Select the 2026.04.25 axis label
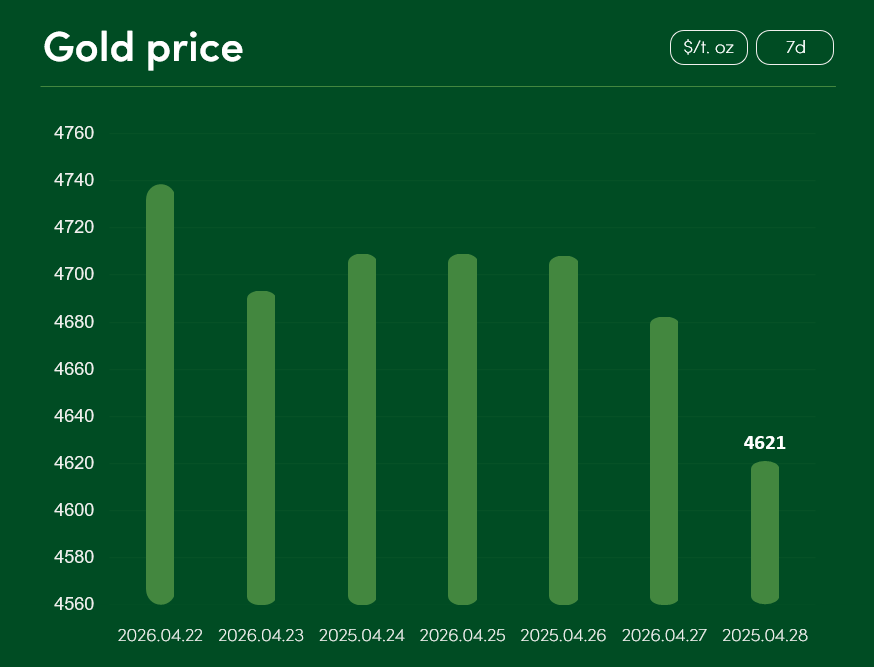The width and height of the screenshot is (874, 667). pyautogui.click(x=462, y=636)
